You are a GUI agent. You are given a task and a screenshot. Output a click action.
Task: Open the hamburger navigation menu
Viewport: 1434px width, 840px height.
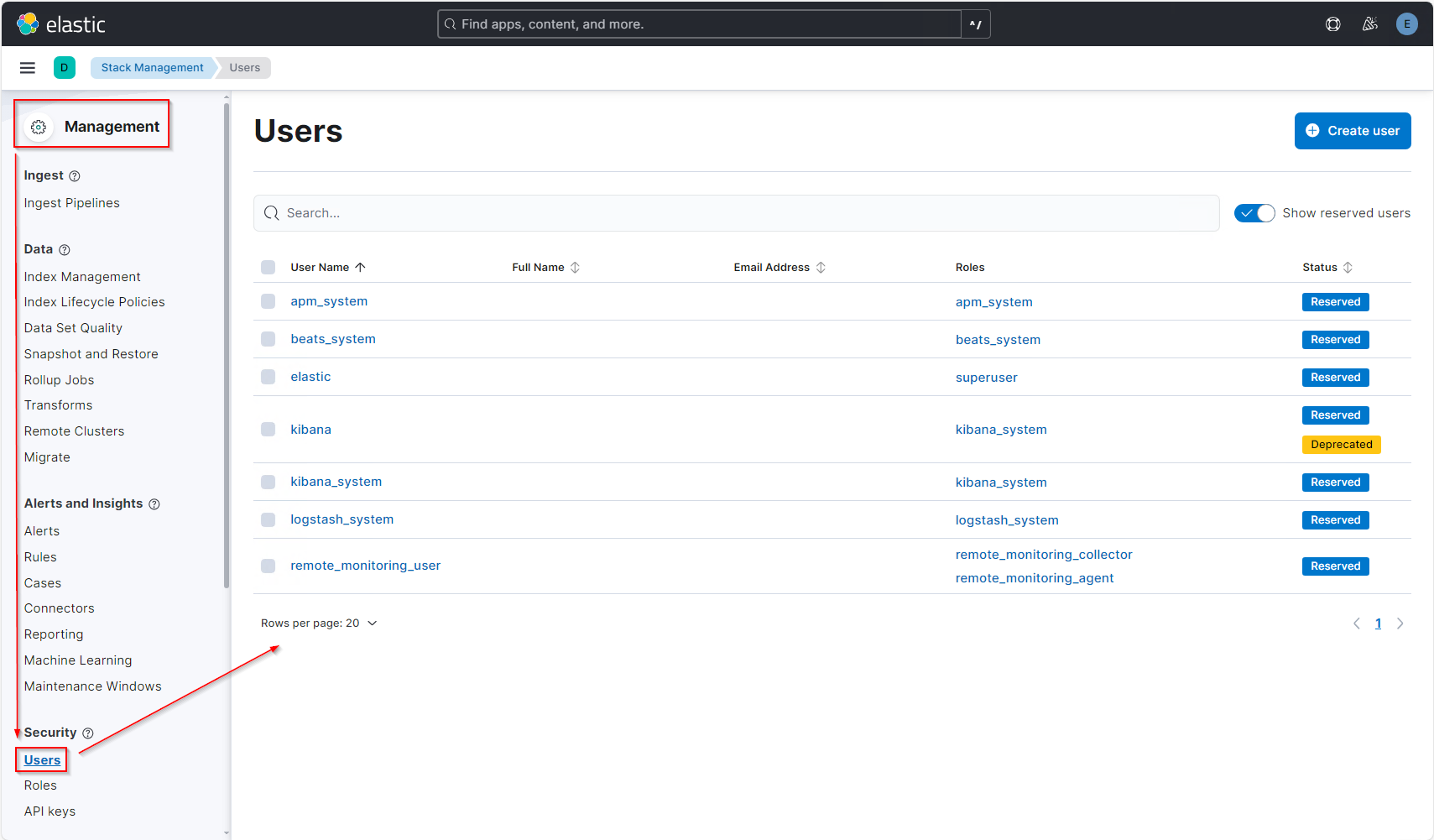[x=28, y=68]
